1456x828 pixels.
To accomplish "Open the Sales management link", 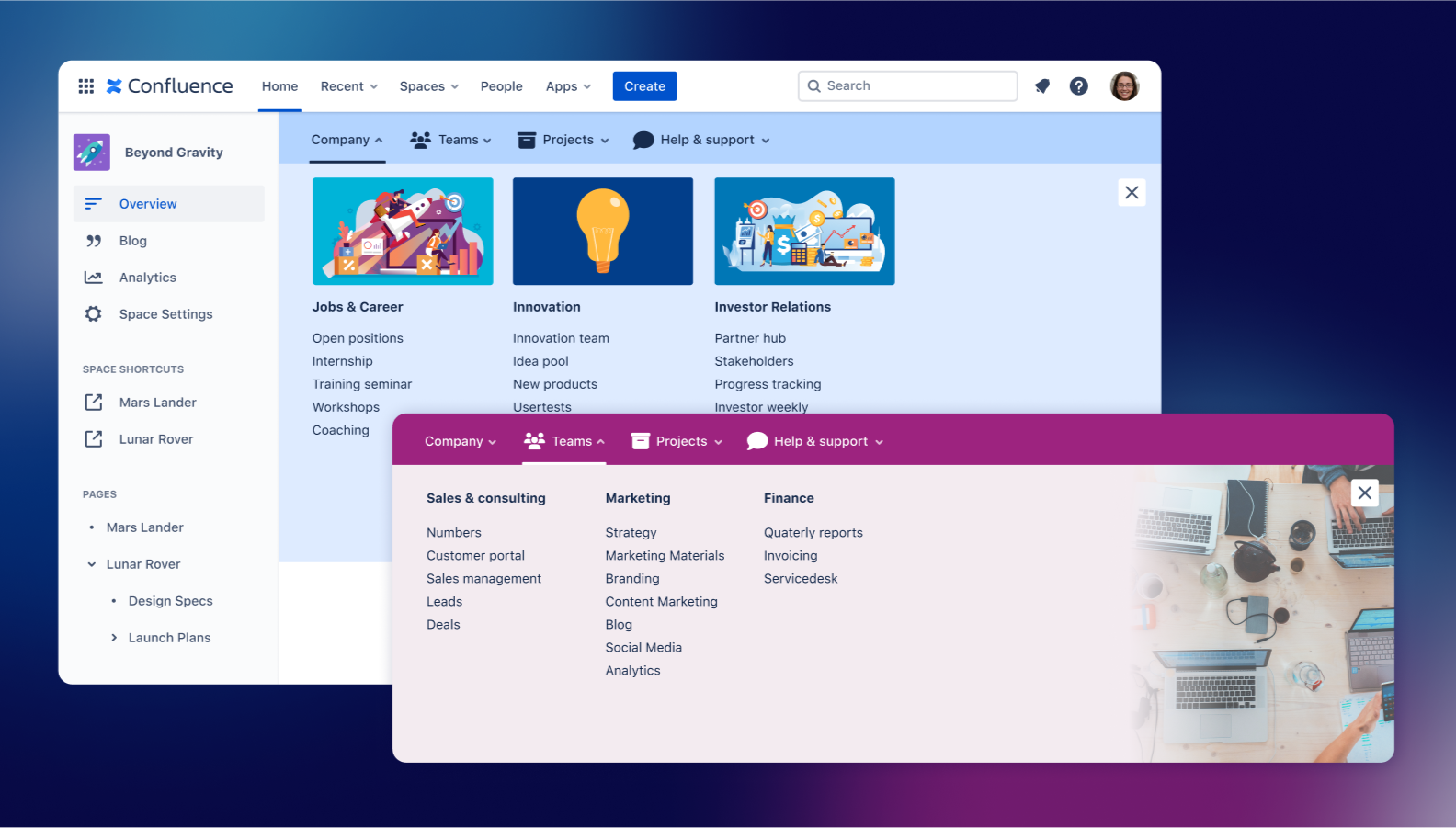I will click(x=483, y=579).
